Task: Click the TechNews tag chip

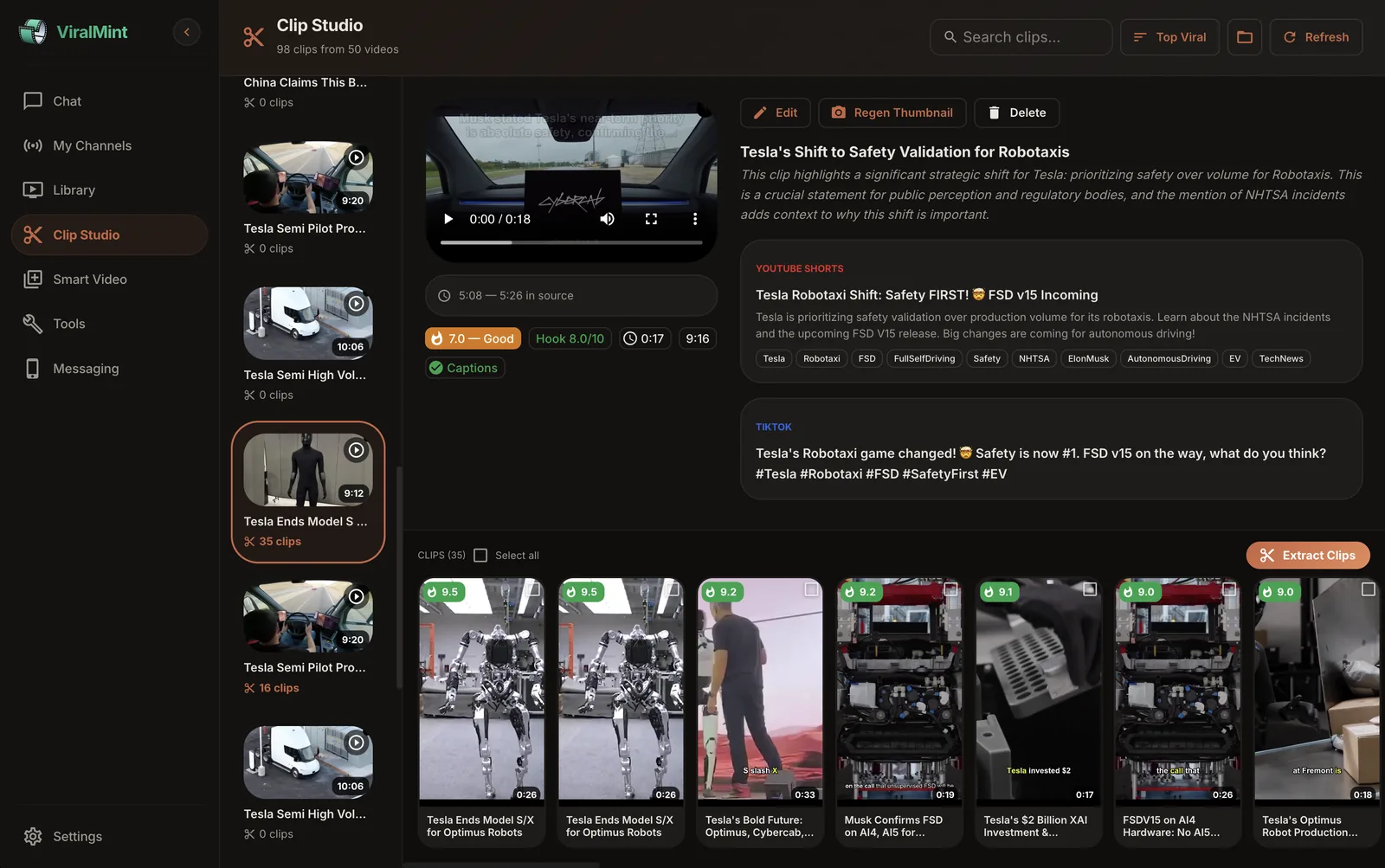Action: (x=1280, y=358)
